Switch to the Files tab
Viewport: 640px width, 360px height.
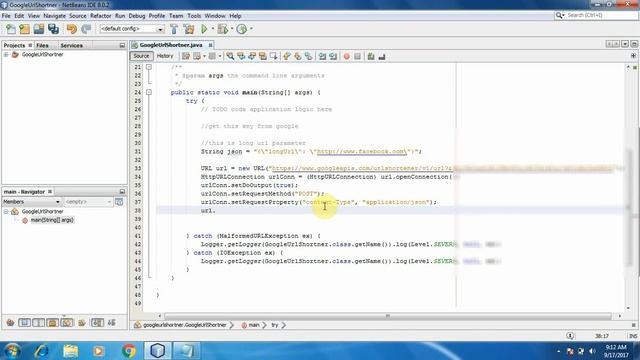point(42,45)
